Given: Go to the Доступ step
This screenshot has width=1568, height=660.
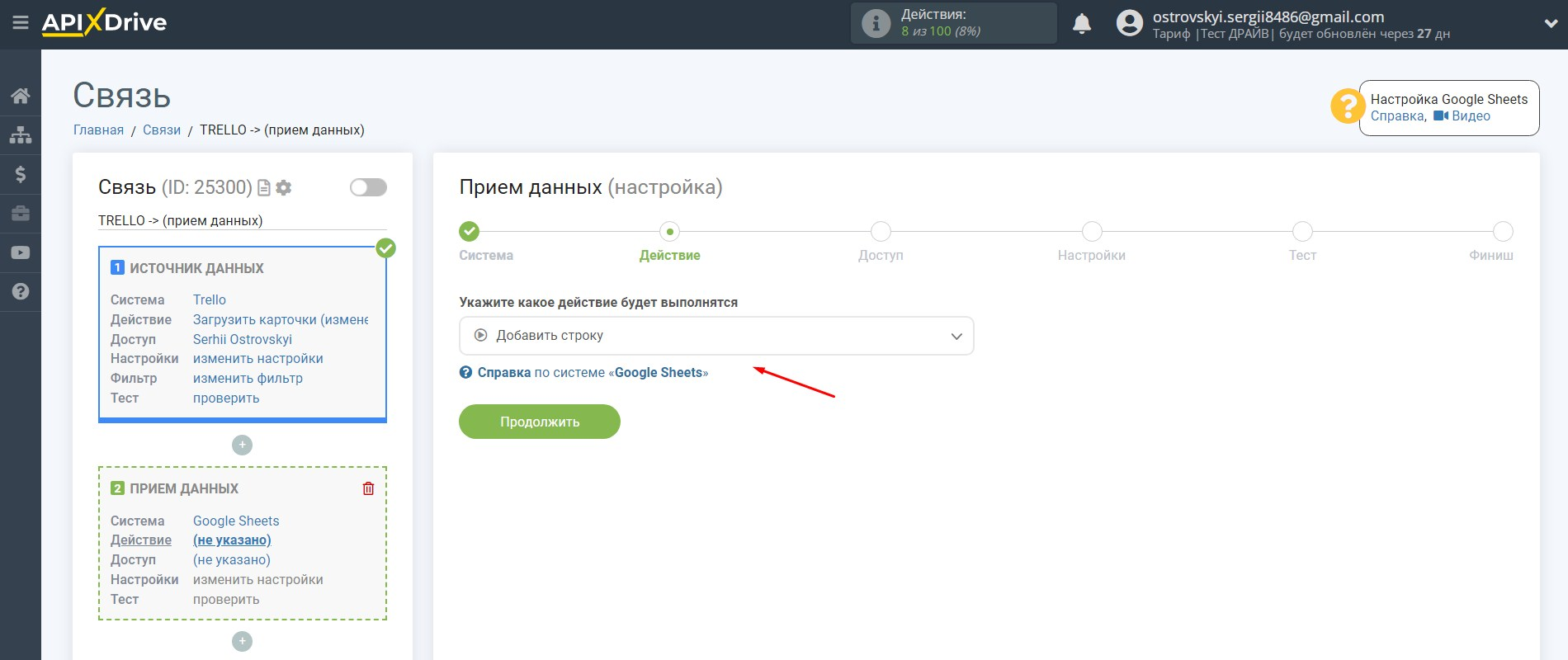Looking at the screenshot, I should point(881,232).
